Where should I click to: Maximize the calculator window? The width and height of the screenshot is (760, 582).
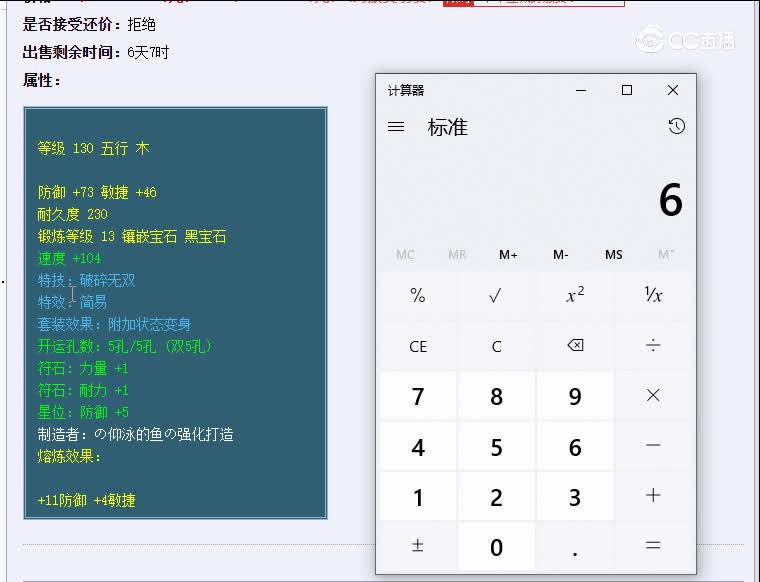pos(627,90)
